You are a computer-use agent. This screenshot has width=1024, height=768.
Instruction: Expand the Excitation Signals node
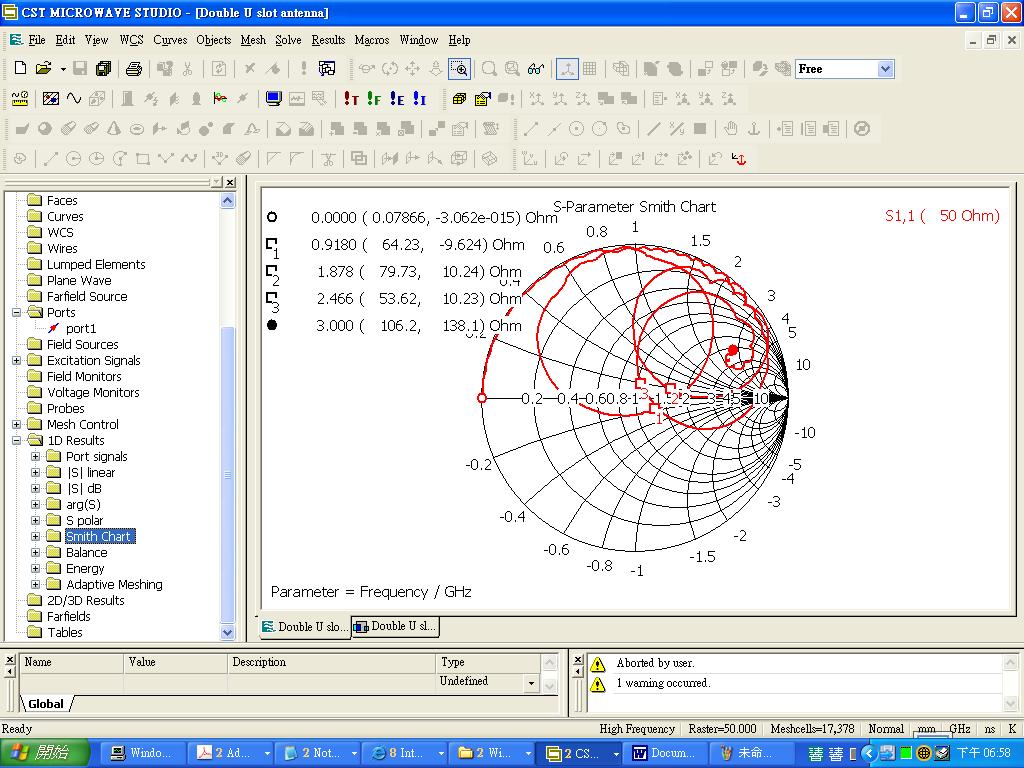[x=17, y=360]
